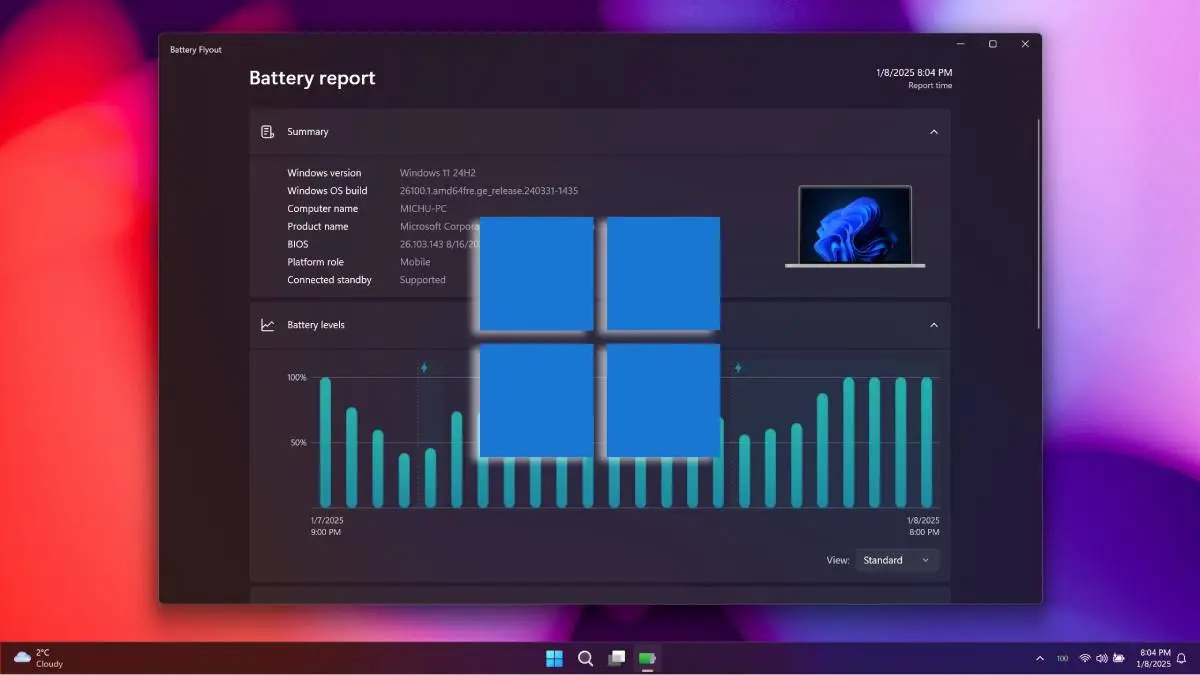Click the green battery icon on the taskbar

point(647,658)
